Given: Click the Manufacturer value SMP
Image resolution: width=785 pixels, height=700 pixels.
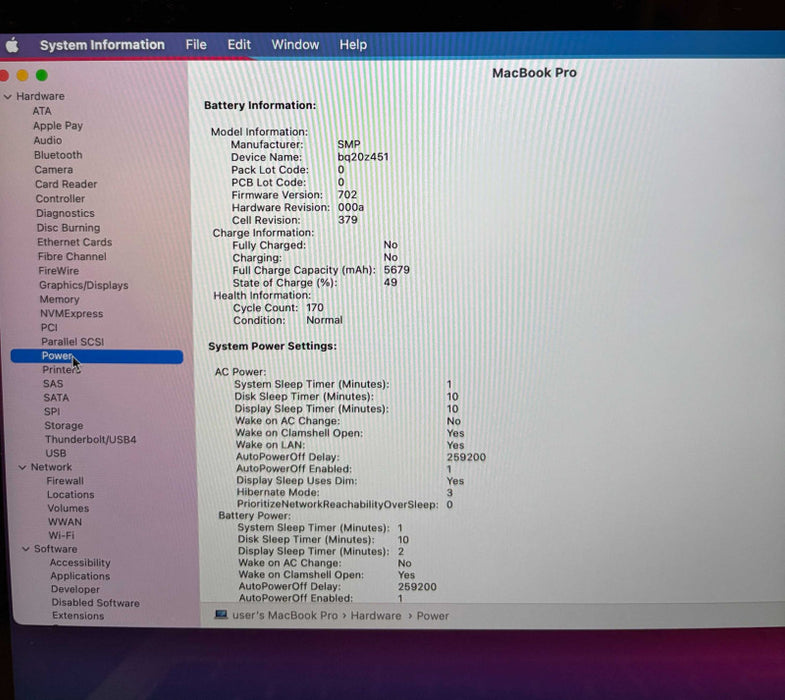Looking at the screenshot, I should pos(348,144).
